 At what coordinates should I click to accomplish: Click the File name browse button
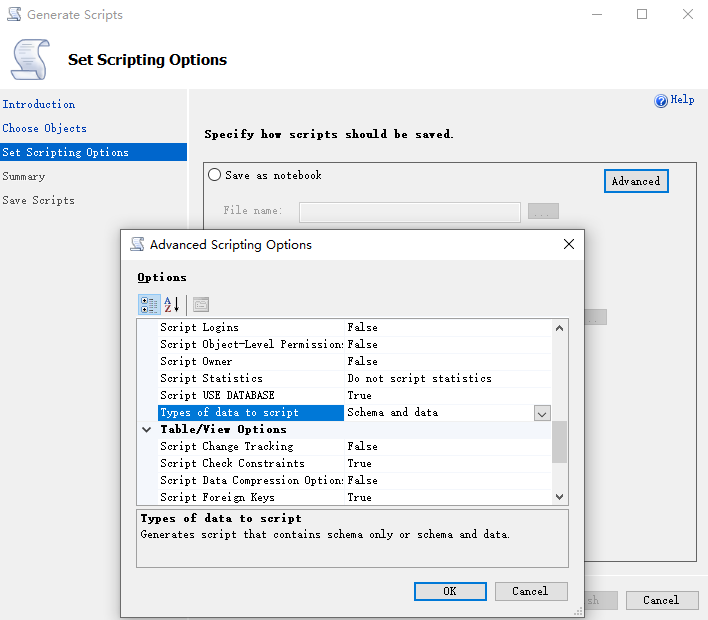click(x=543, y=211)
